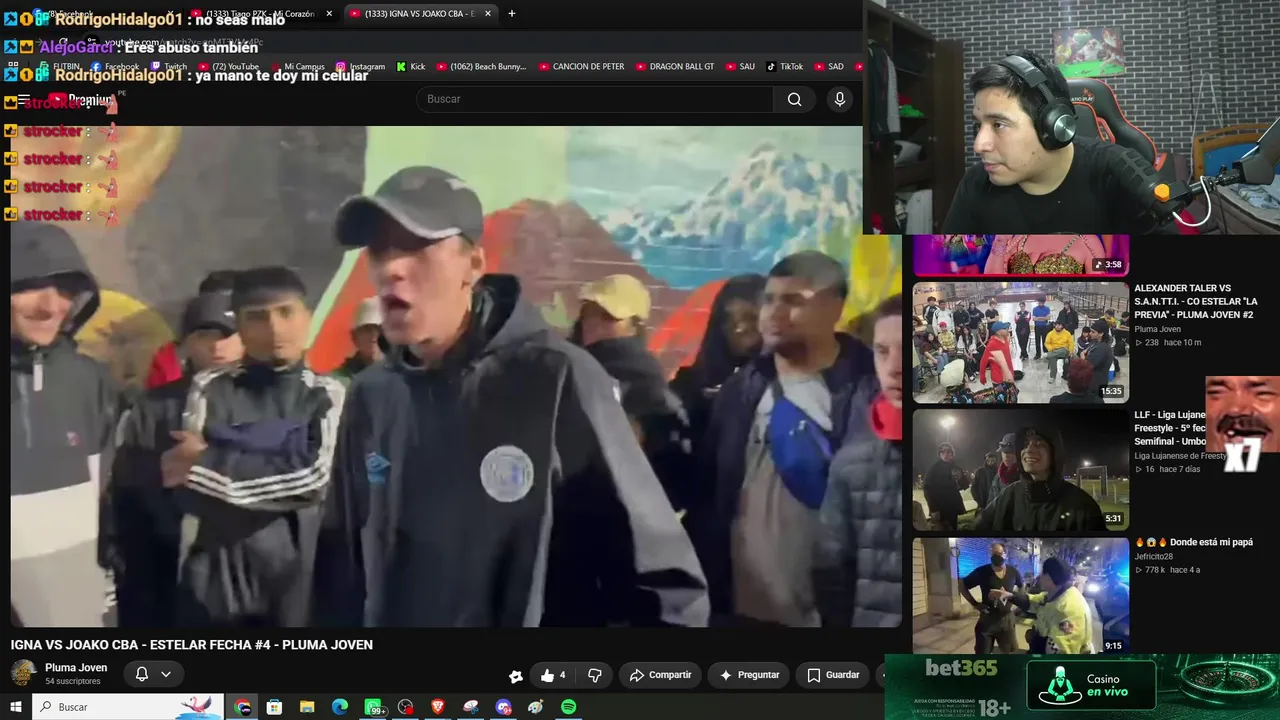
Task: Like the IGNA VS JOAKO video
Action: (x=554, y=675)
